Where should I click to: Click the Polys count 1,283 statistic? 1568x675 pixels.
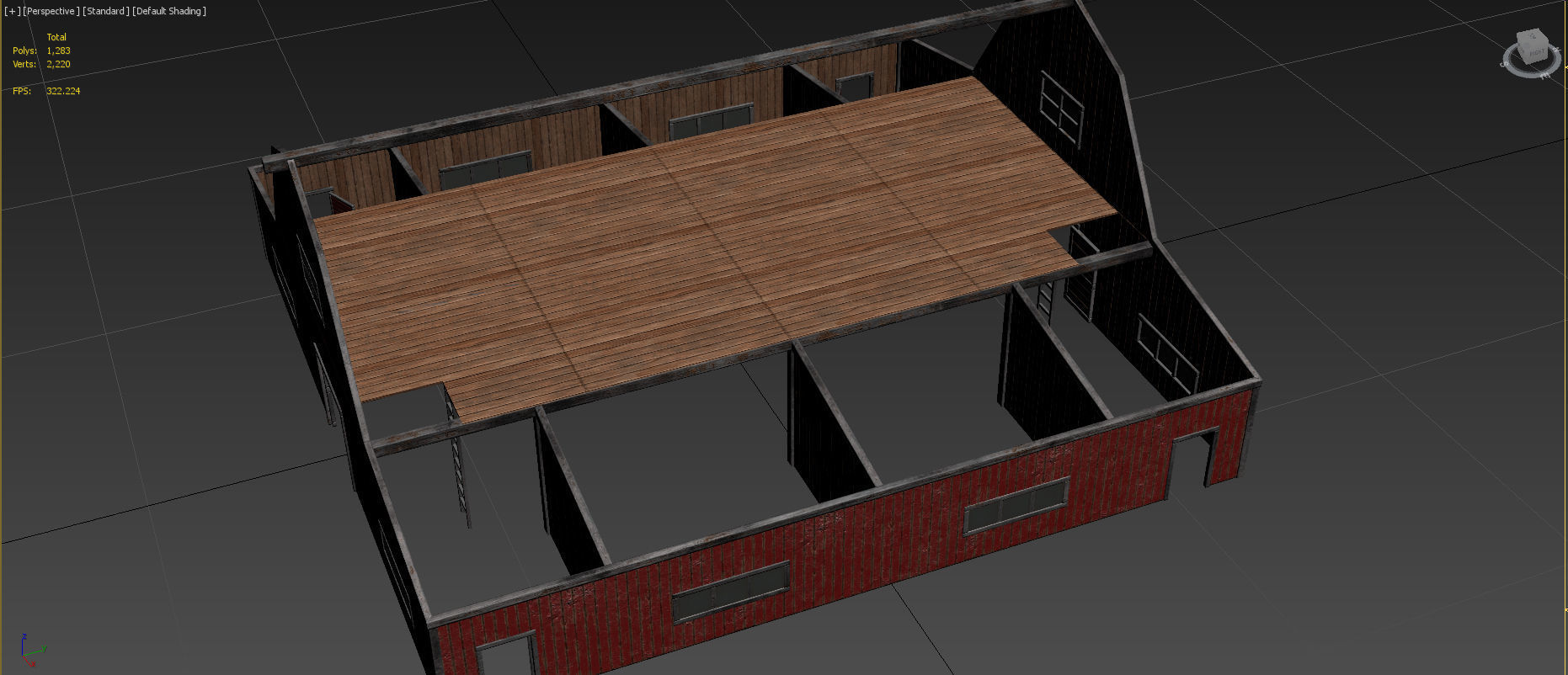[x=58, y=50]
